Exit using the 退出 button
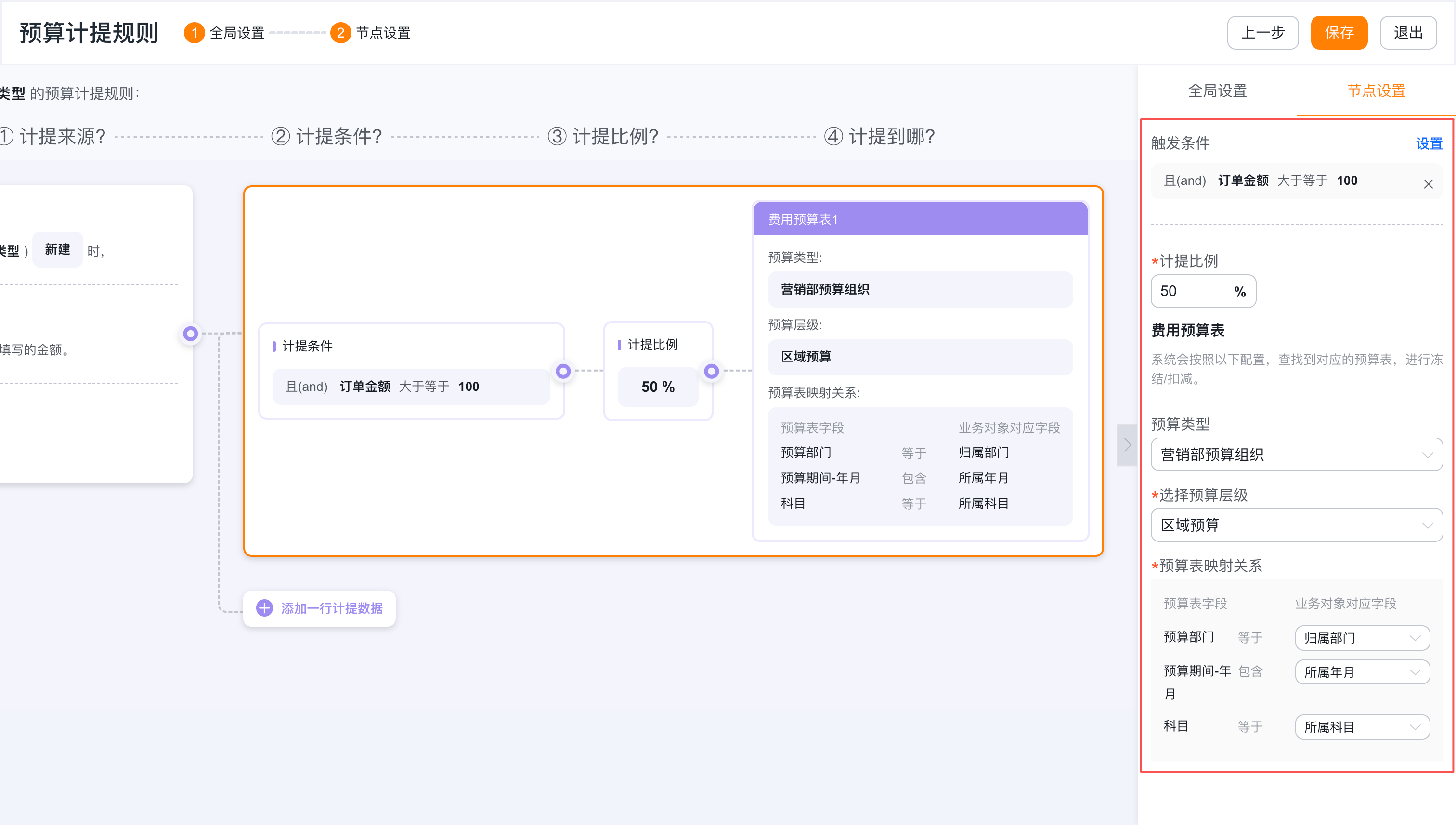The height and width of the screenshot is (825, 1456). point(1408,33)
